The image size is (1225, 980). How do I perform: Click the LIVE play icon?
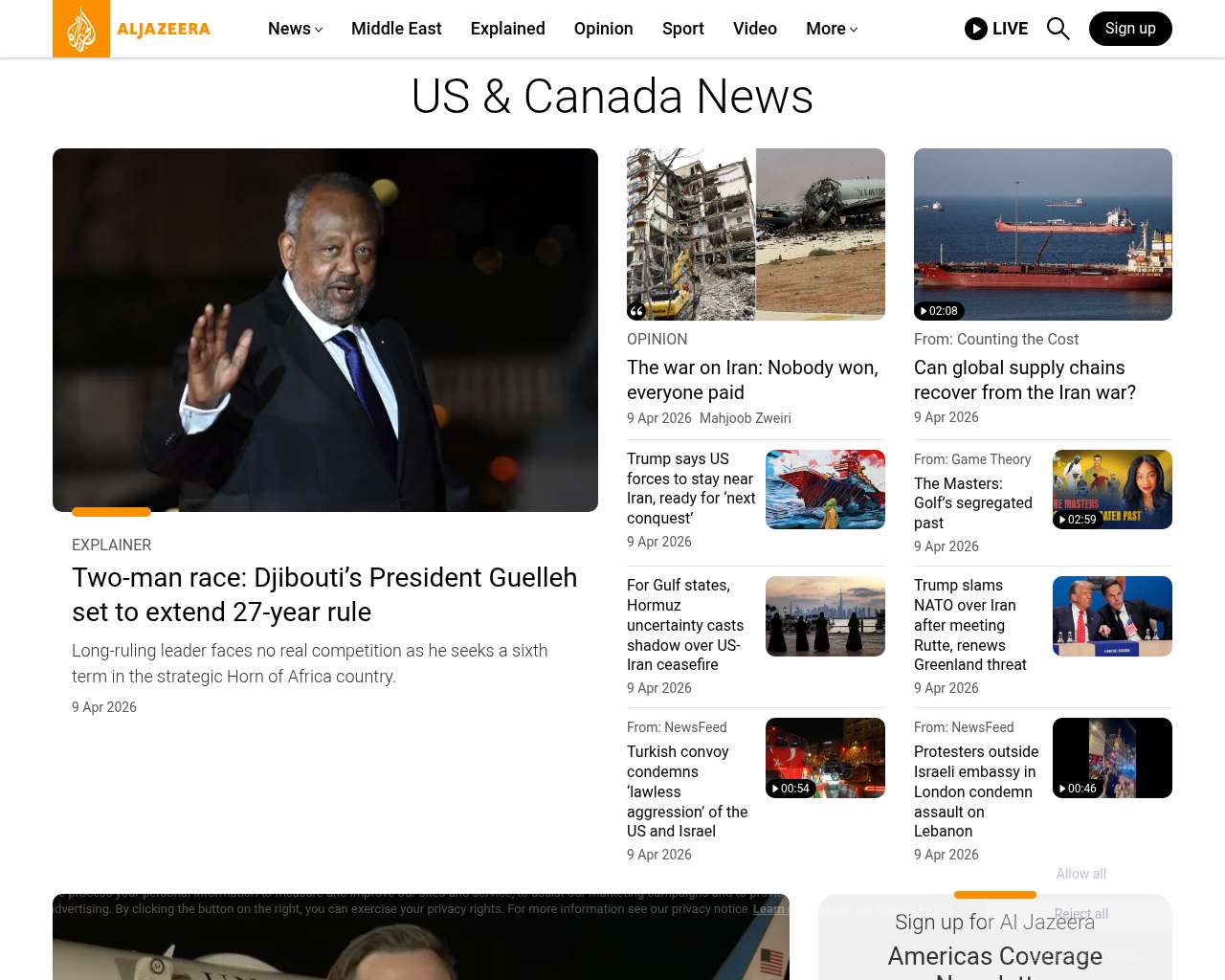(976, 29)
